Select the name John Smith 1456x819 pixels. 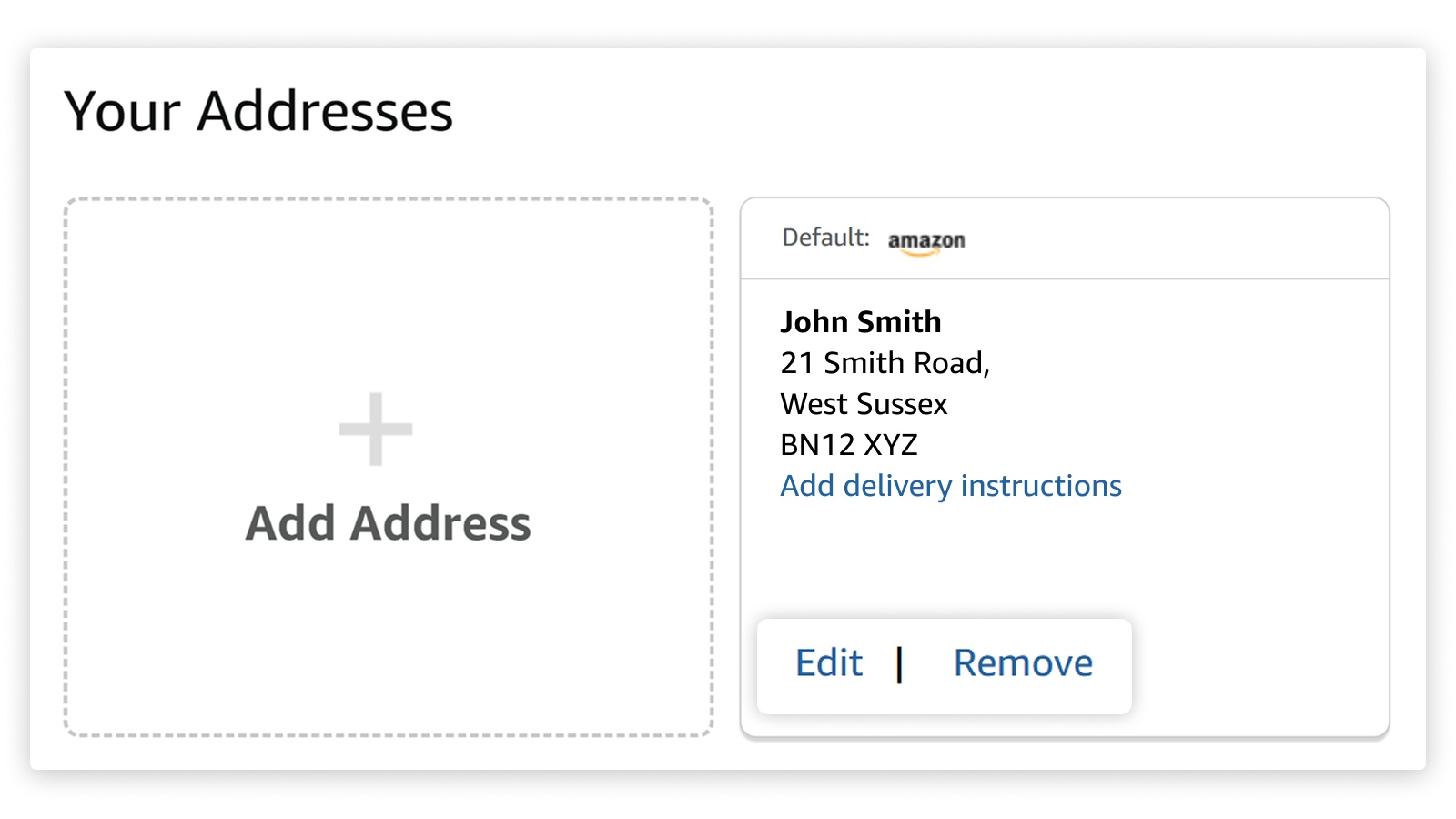[861, 322]
